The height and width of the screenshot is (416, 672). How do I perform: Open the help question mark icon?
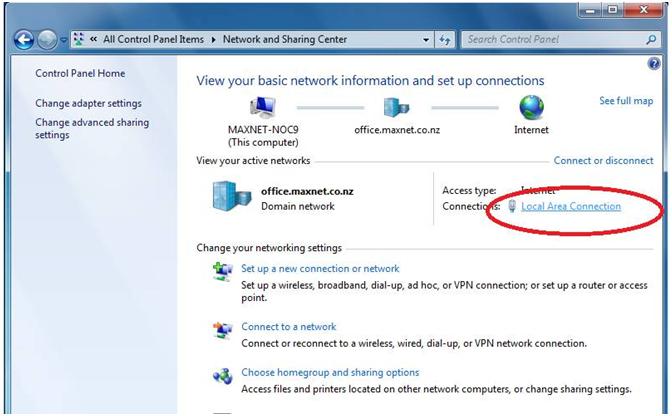tap(654, 62)
